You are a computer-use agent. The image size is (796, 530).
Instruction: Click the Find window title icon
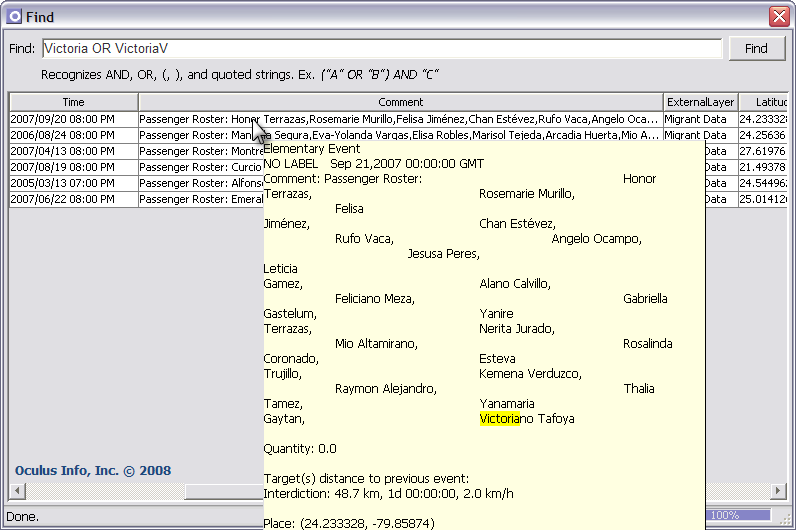coord(14,17)
